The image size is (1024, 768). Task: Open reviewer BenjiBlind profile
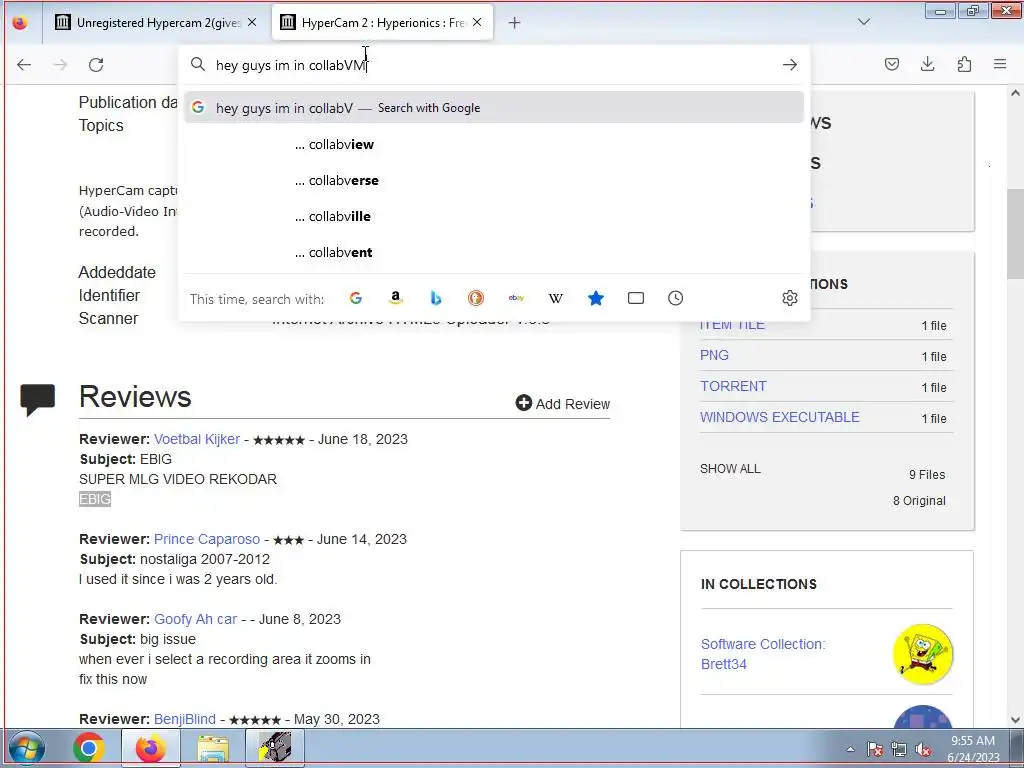click(184, 719)
